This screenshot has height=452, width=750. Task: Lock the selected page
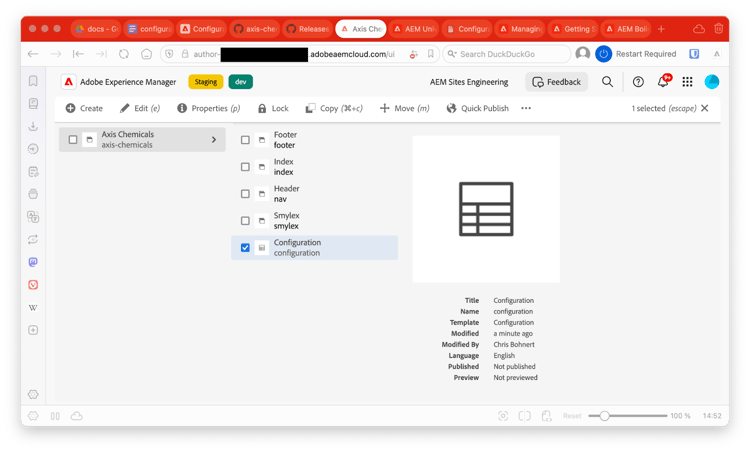pos(273,108)
